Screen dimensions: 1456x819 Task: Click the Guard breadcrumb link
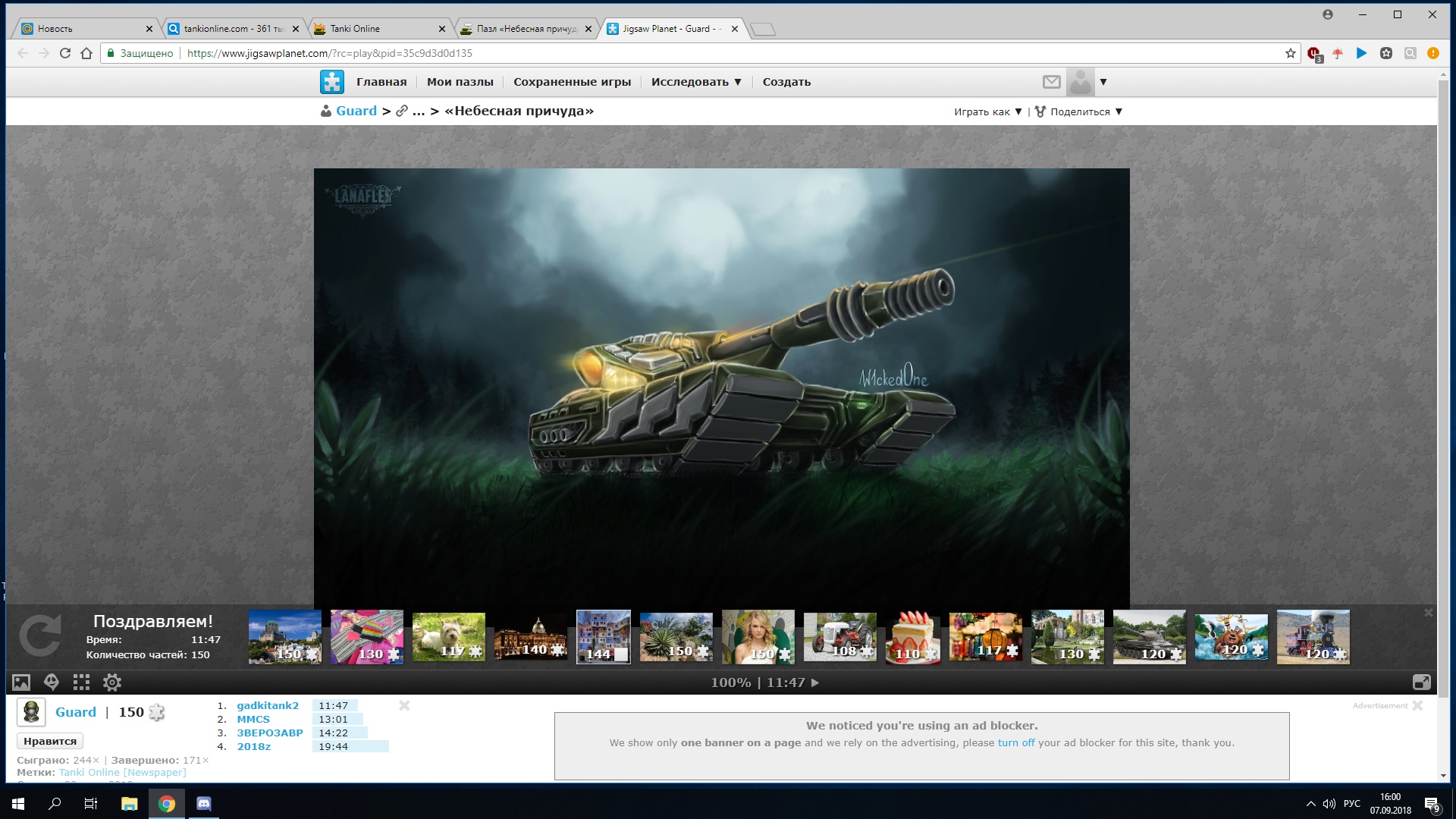[x=356, y=111]
